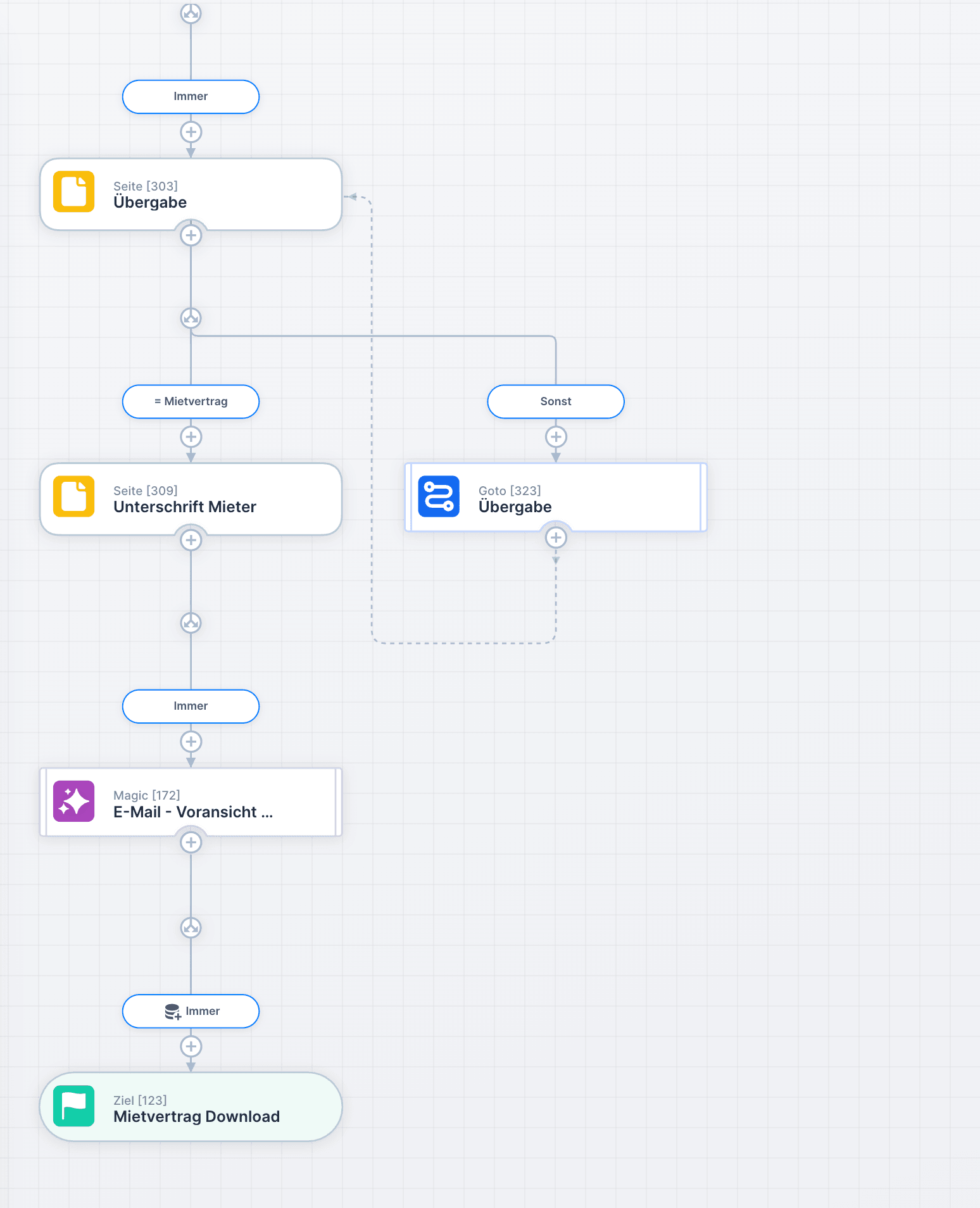Image resolution: width=980 pixels, height=1208 pixels.
Task: Click the Magic [172] label text
Action: 147,795
